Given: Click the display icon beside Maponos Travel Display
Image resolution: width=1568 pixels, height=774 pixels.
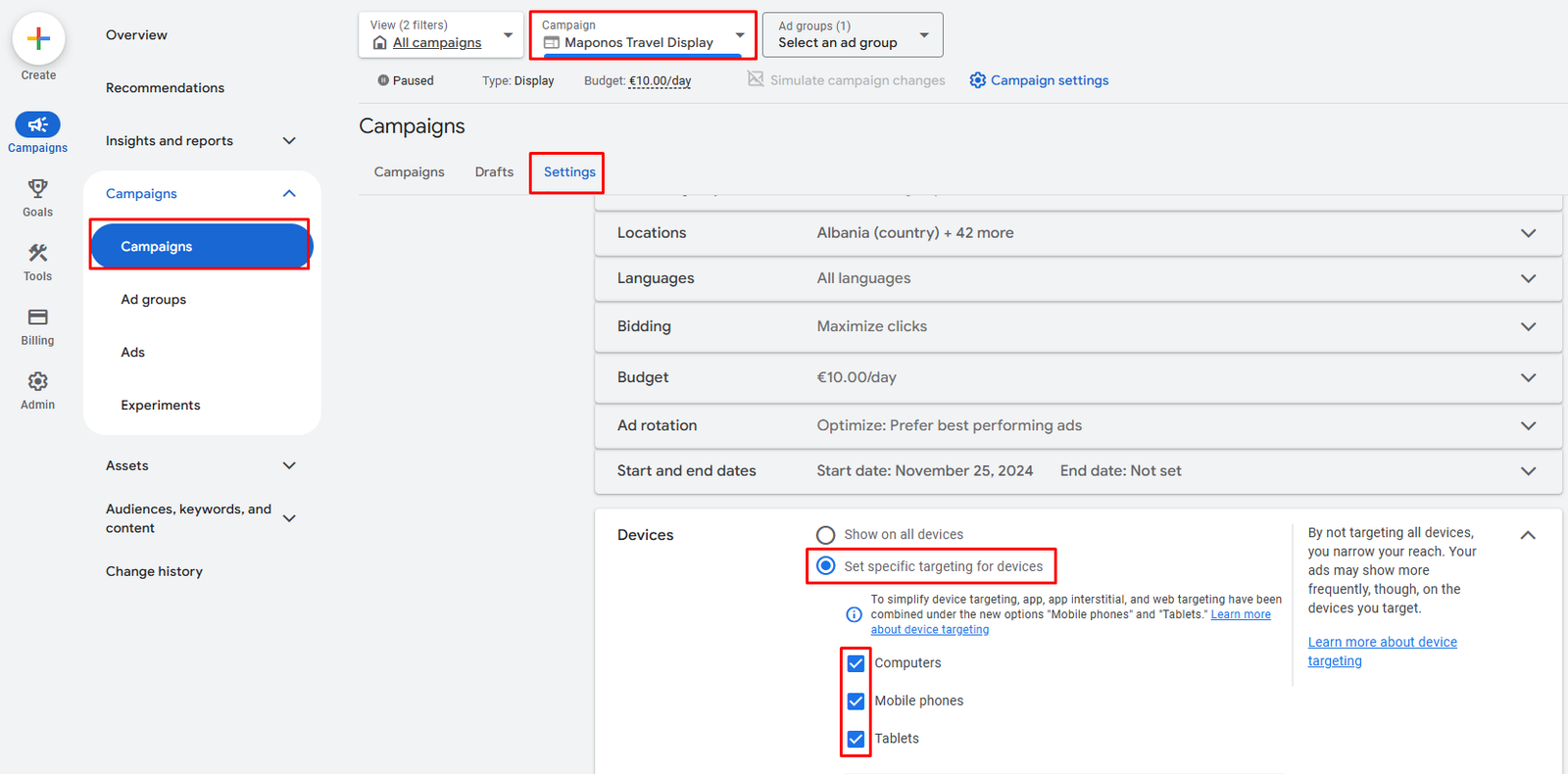Looking at the screenshot, I should pyautogui.click(x=552, y=43).
